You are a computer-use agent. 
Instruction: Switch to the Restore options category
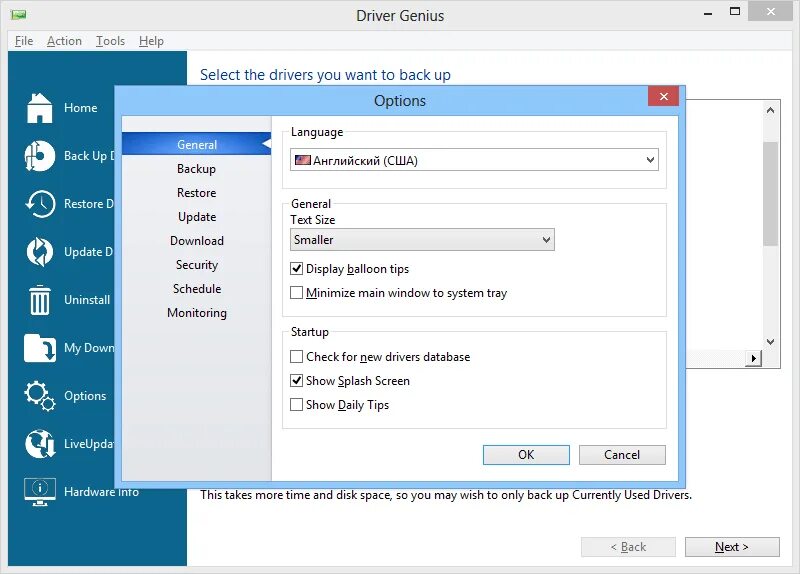point(196,193)
